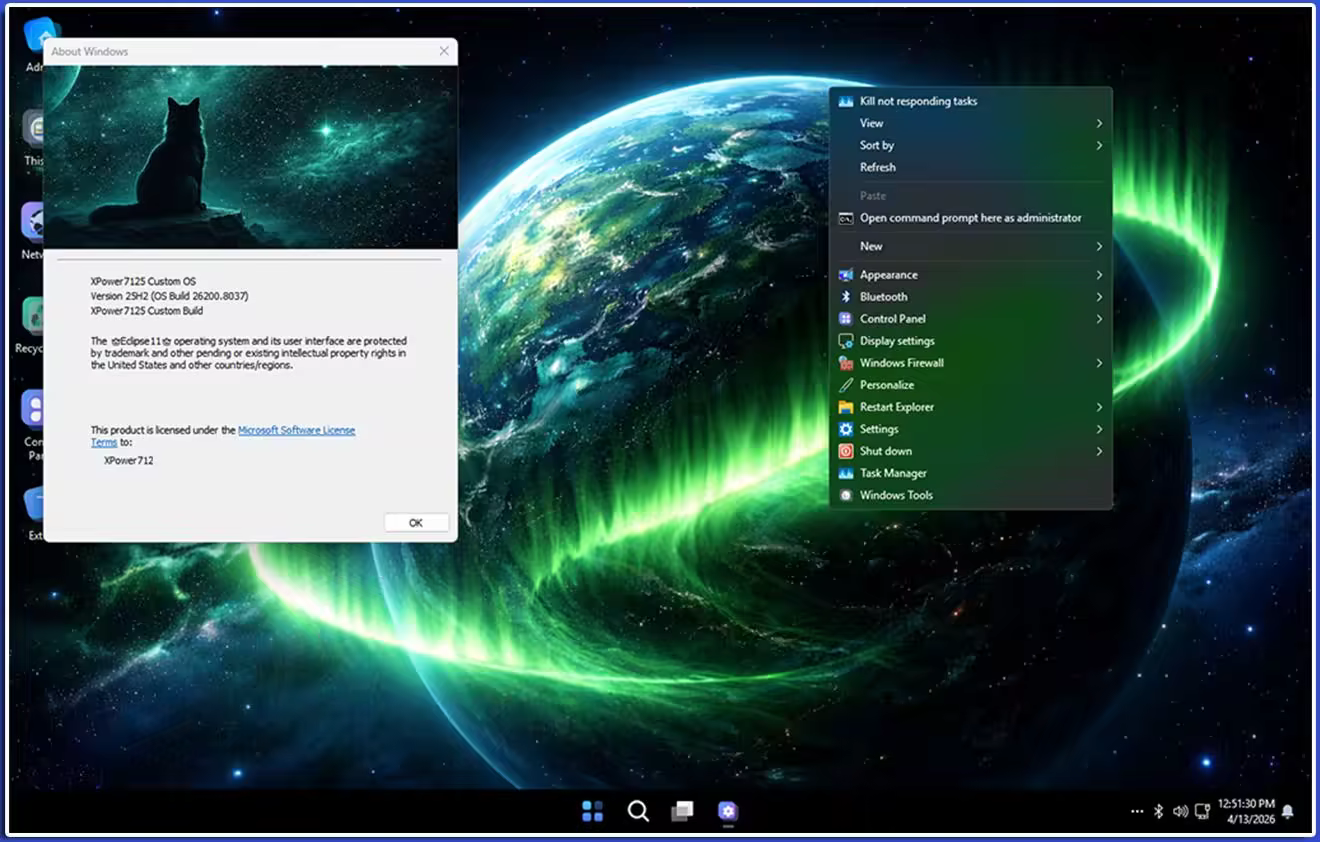
Task: Open the Microsoft Software License Terms link
Action: [x=296, y=430]
